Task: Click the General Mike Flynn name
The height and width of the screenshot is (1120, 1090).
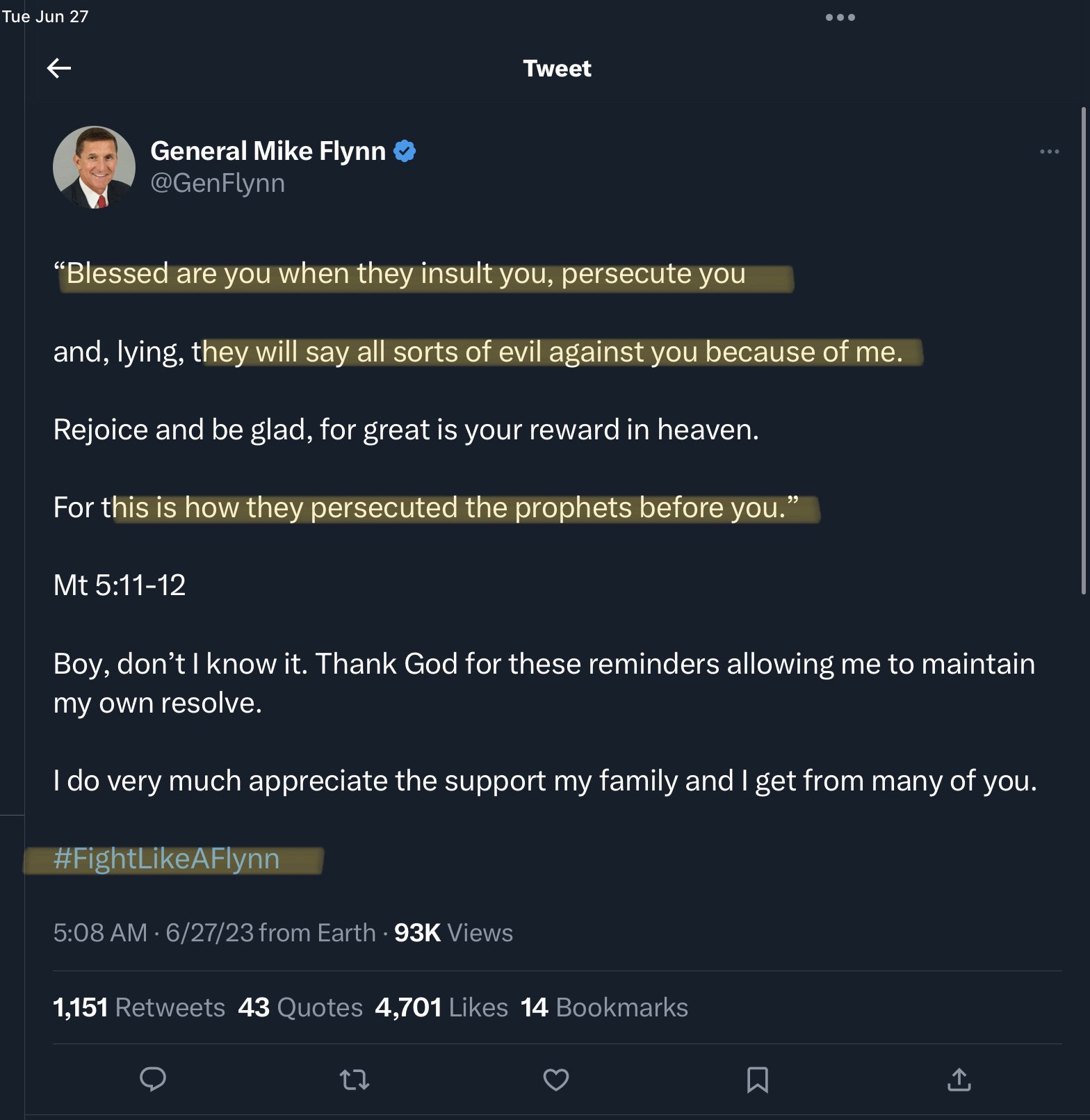Action: pos(268,151)
